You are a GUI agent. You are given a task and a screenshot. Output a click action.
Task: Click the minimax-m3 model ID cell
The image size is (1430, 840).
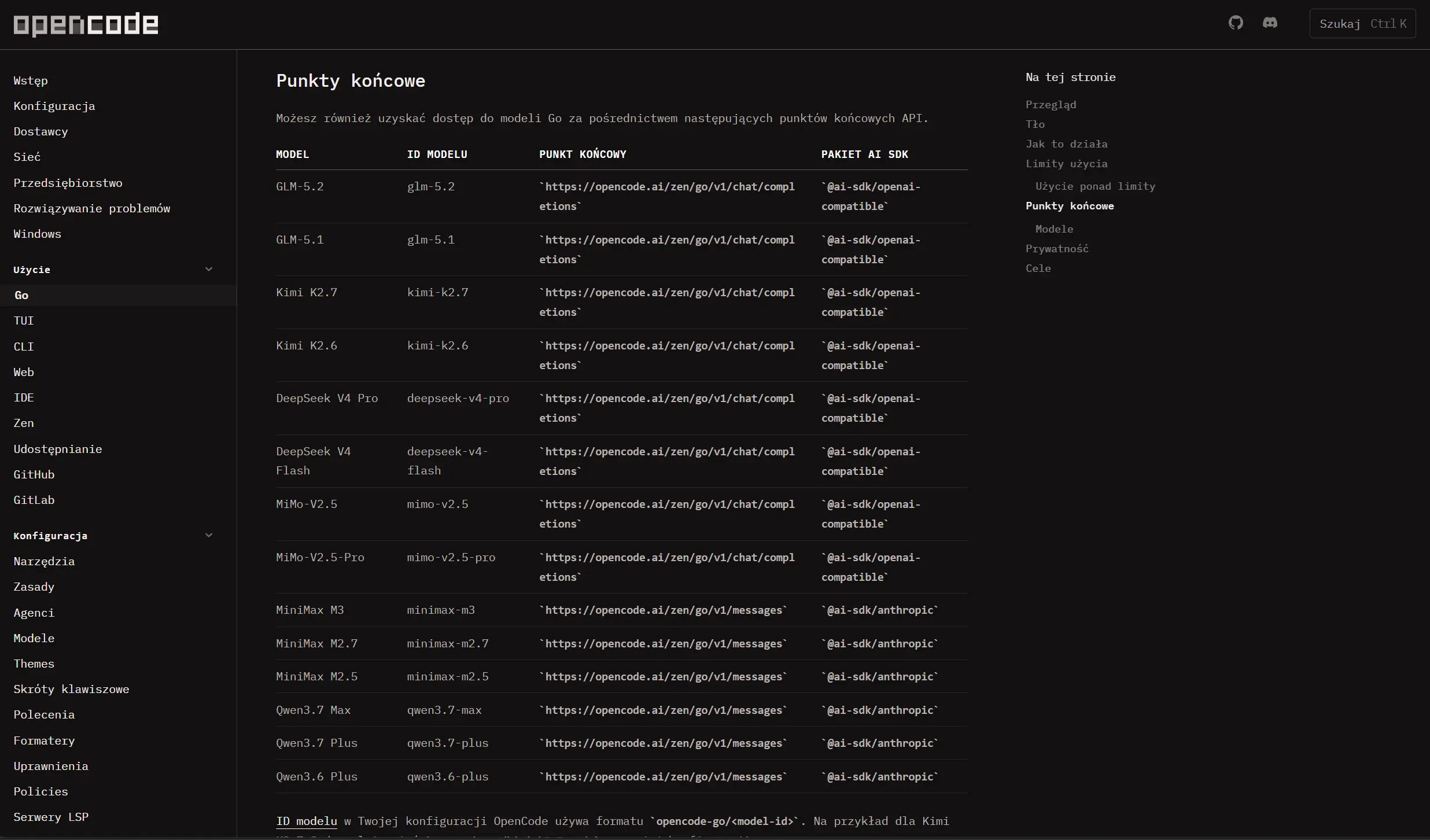(441, 610)
